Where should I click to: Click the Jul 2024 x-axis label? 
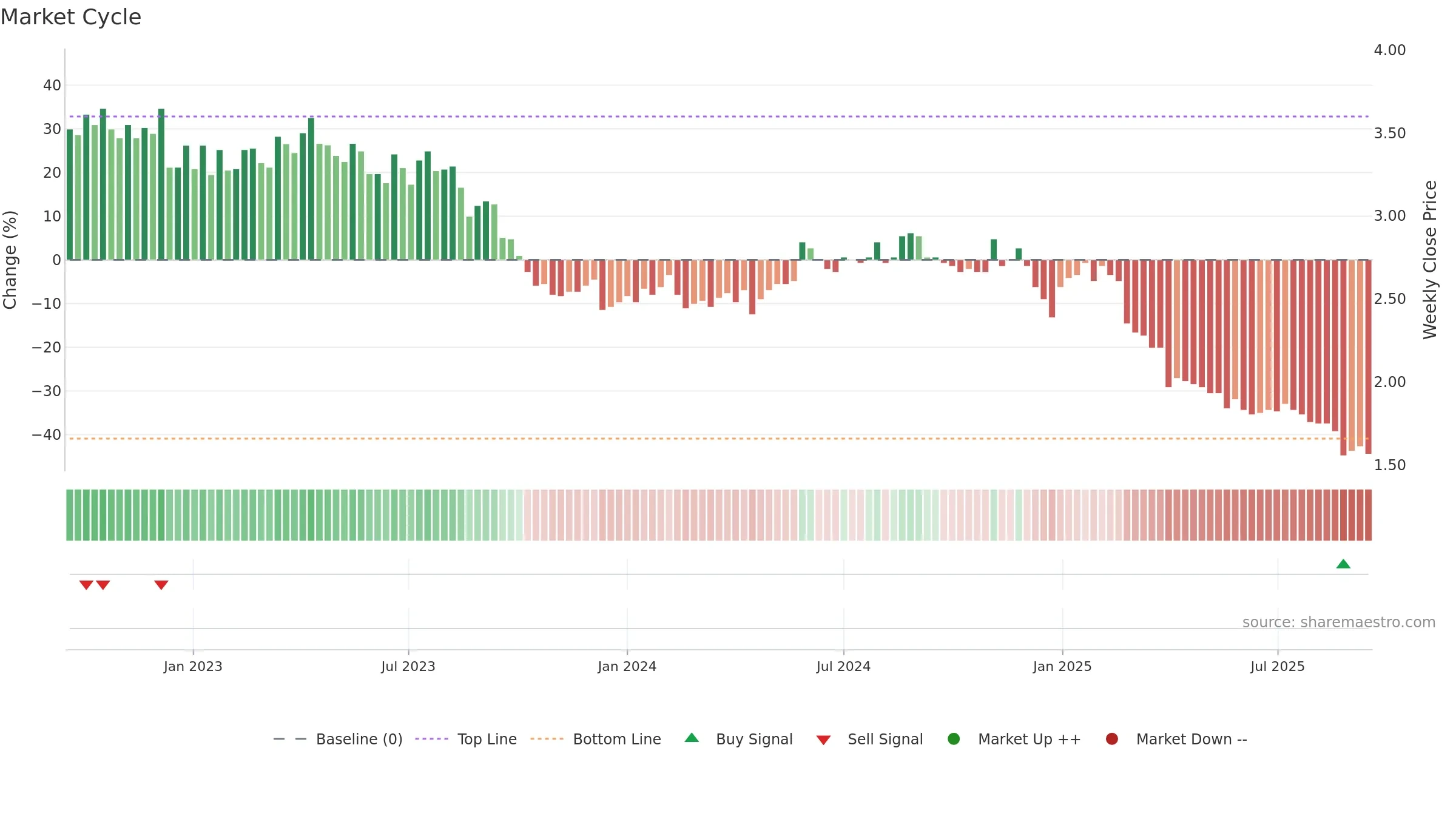[843, 667]
